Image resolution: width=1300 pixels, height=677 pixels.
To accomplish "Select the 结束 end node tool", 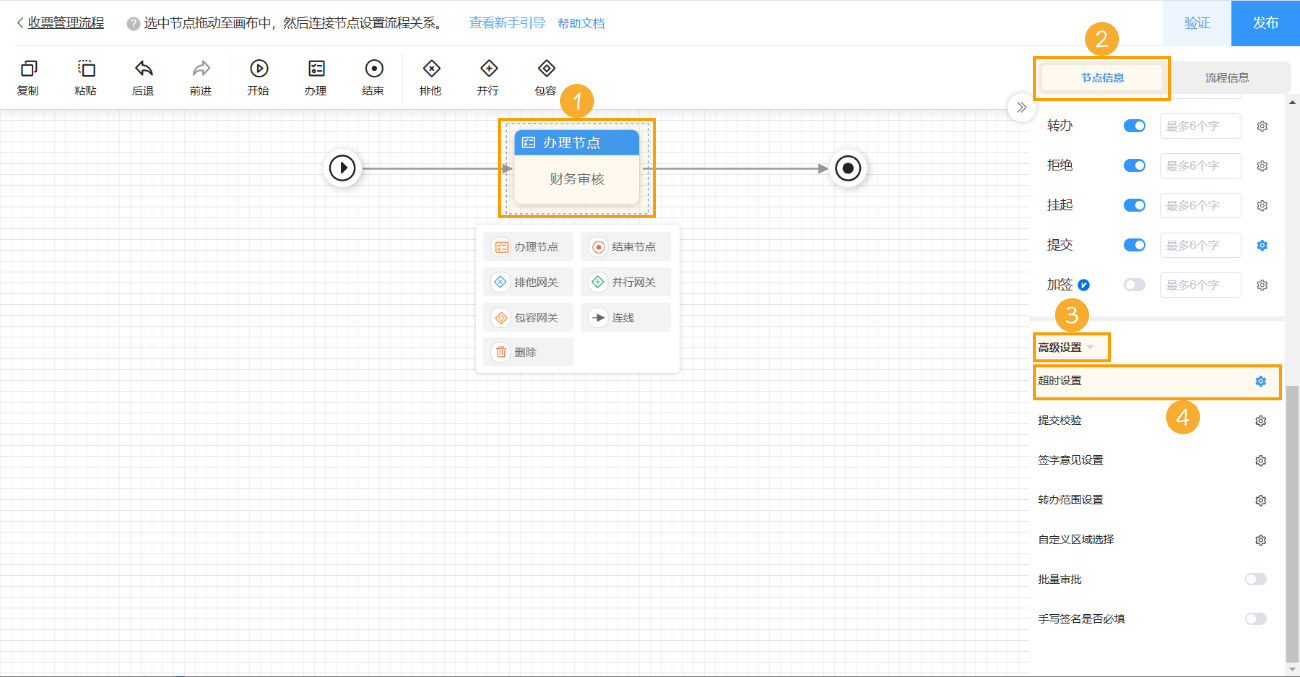I will point(373,69).
